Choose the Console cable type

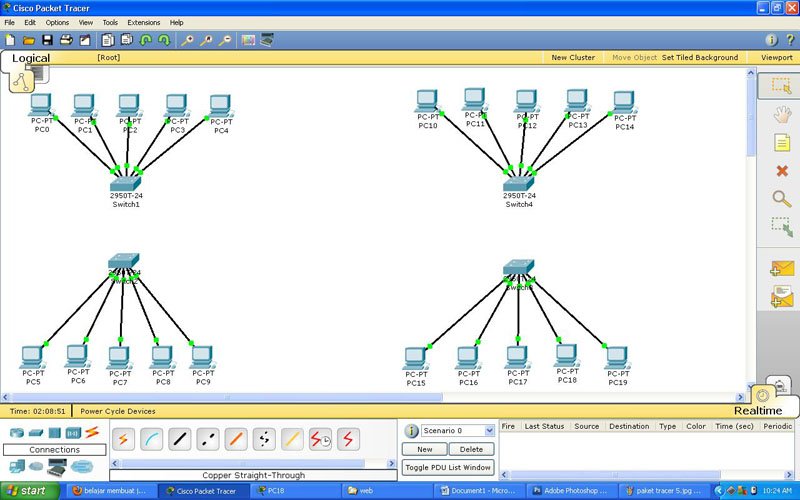pos(152,439)
